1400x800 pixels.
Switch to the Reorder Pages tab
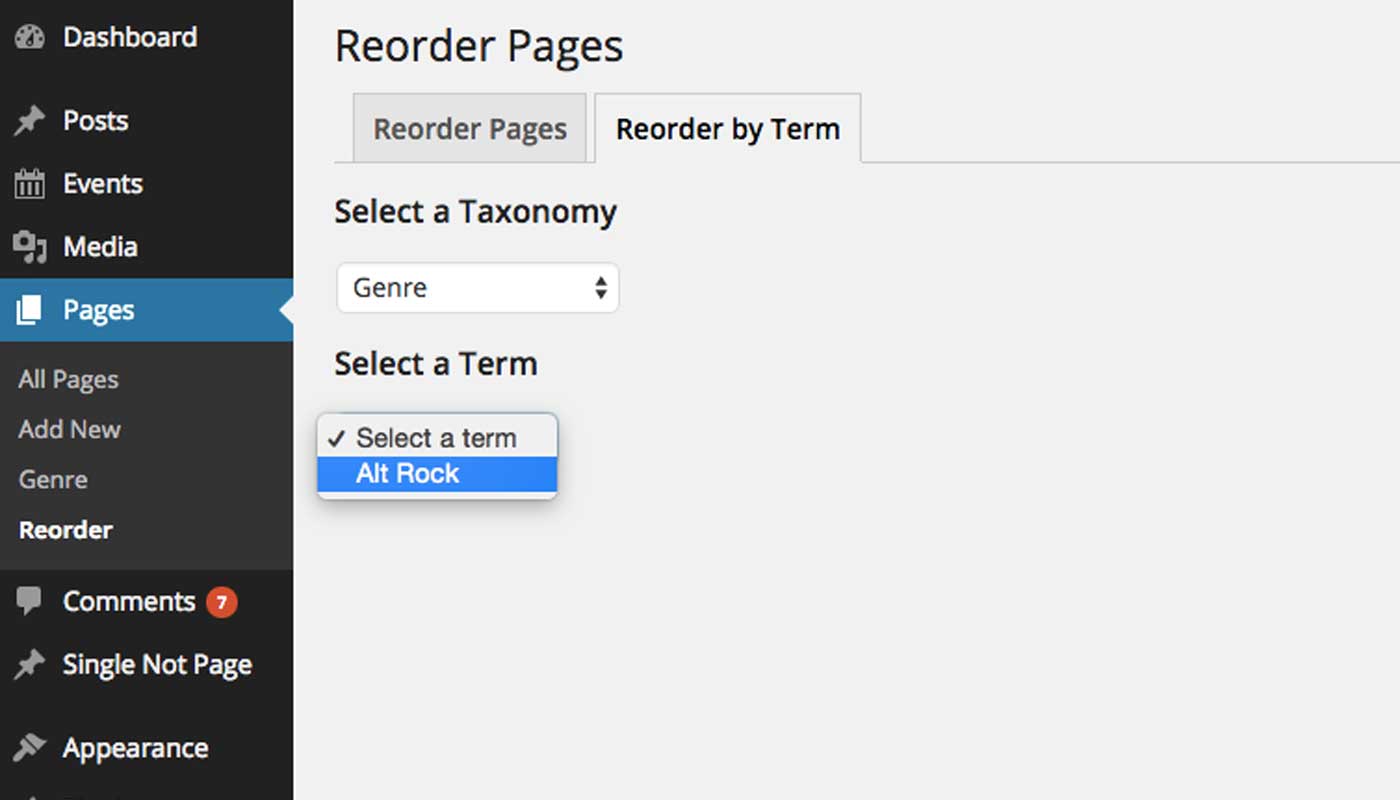point(469,128)
